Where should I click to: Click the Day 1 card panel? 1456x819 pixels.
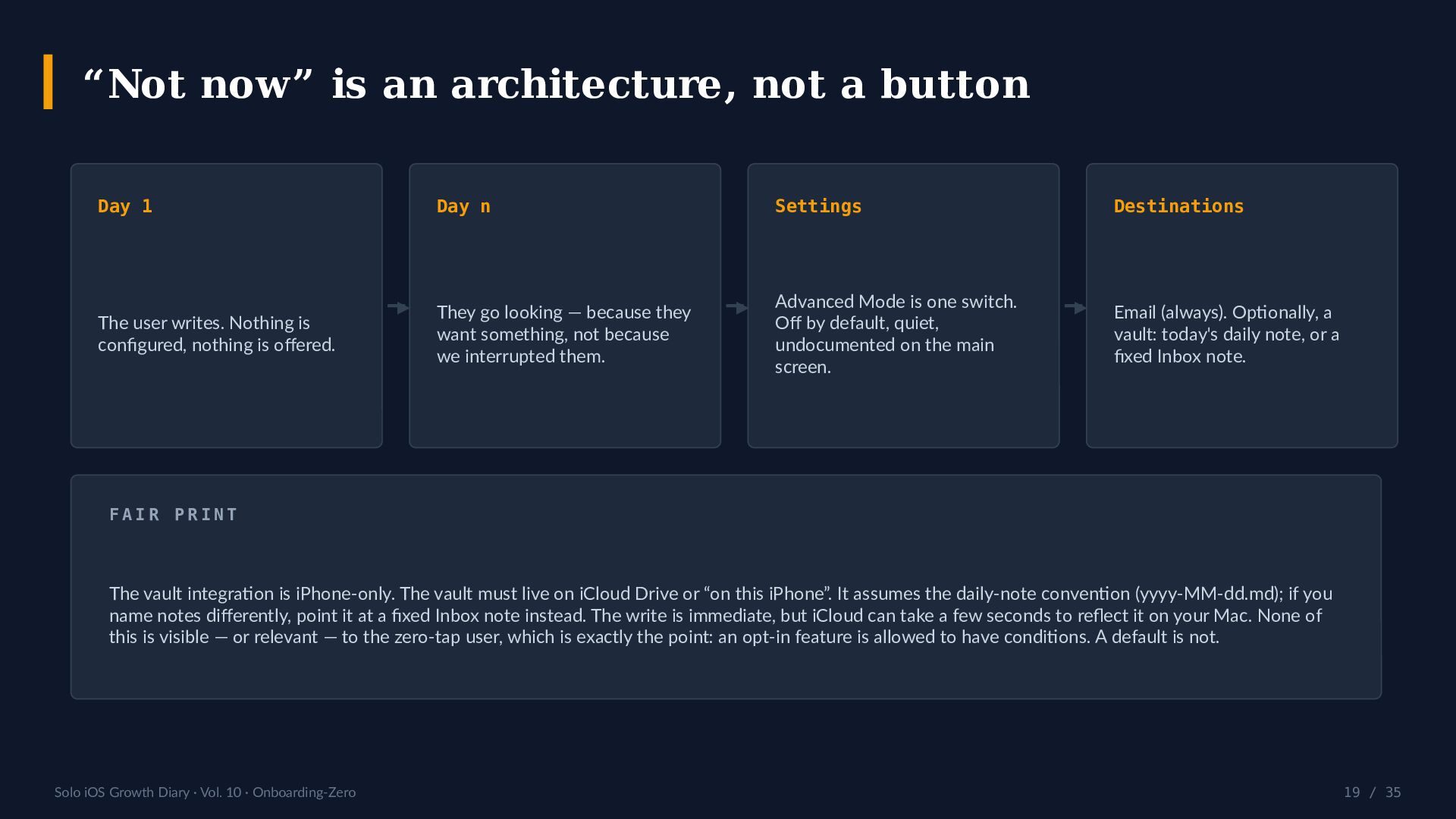click(227, 306)
